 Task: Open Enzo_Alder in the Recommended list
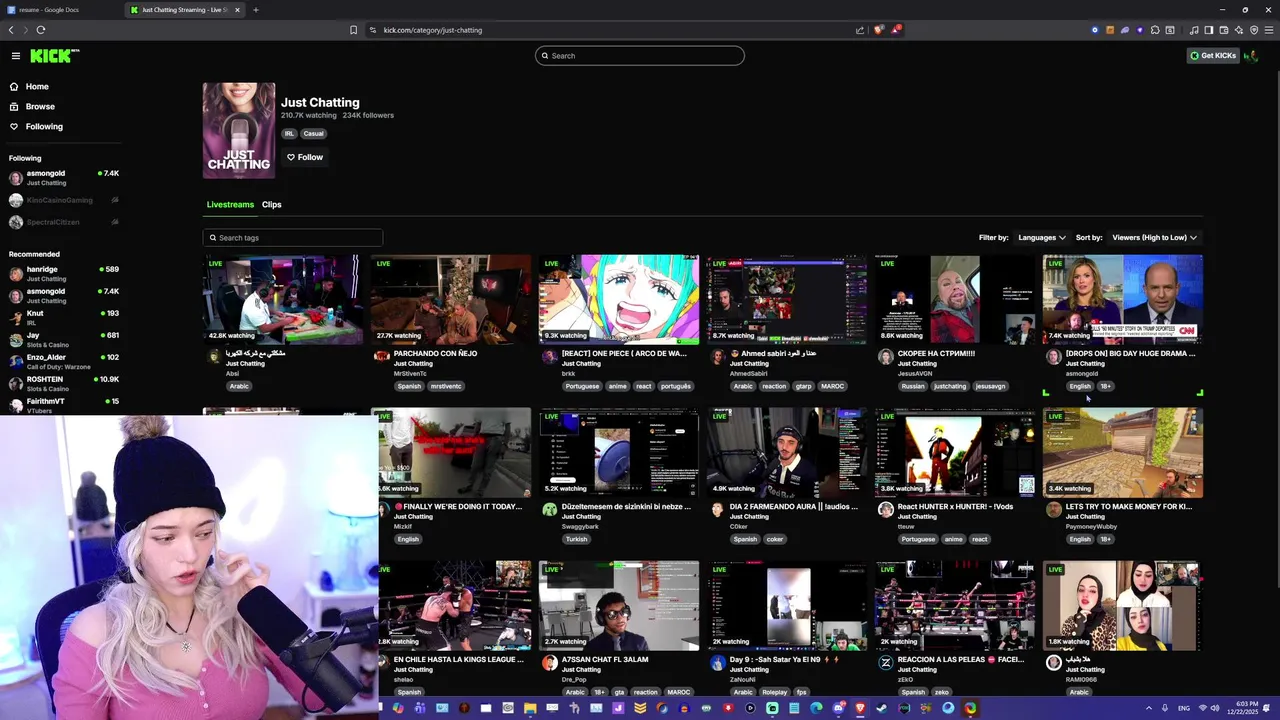click(64, 362)
